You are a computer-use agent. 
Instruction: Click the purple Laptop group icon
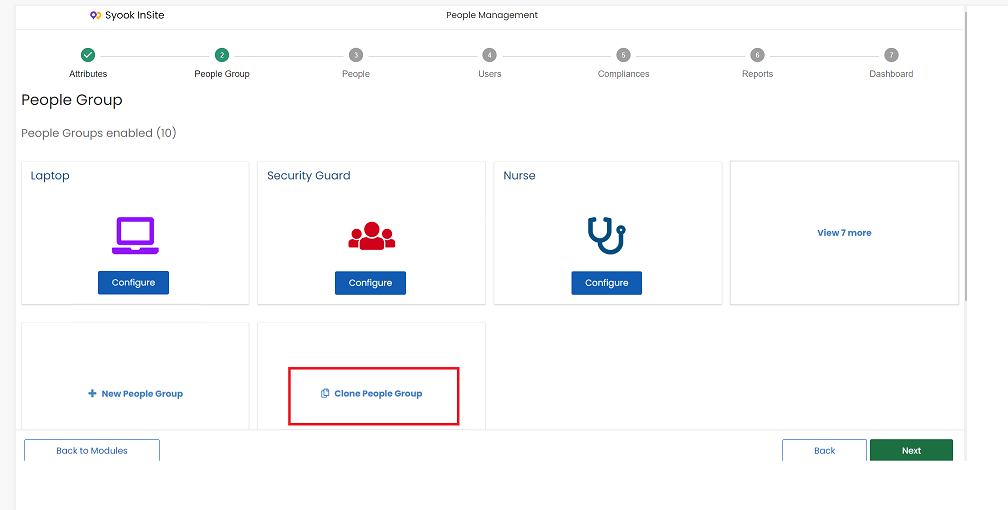click(x=135, y=236)
